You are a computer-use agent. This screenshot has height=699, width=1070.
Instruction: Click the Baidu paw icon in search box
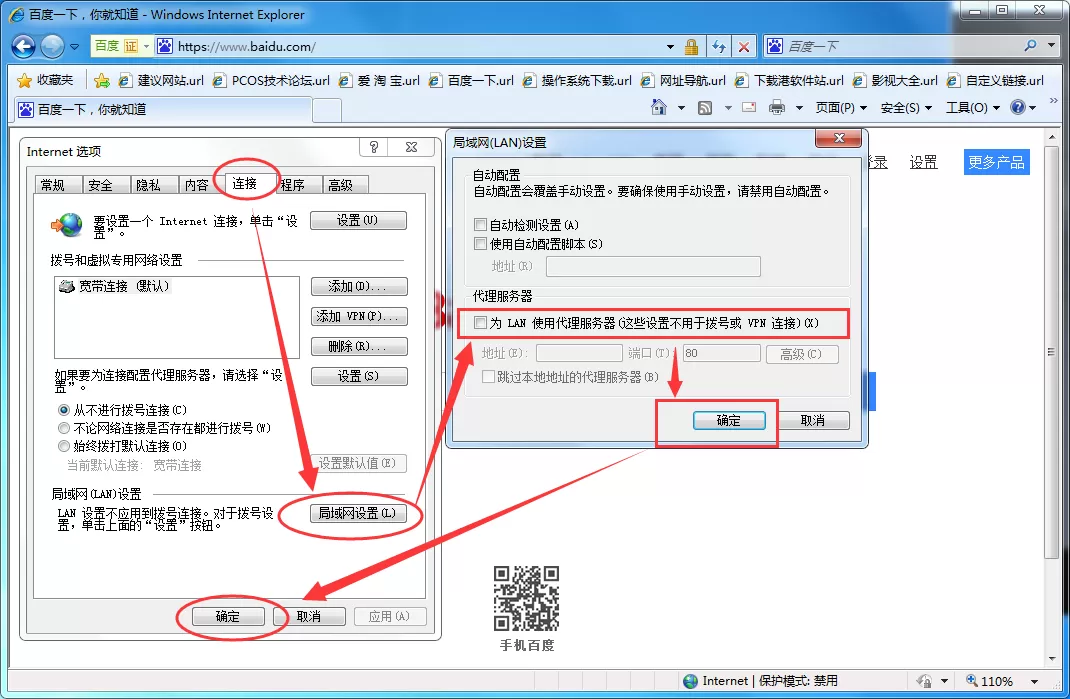[x=775, y=46]
